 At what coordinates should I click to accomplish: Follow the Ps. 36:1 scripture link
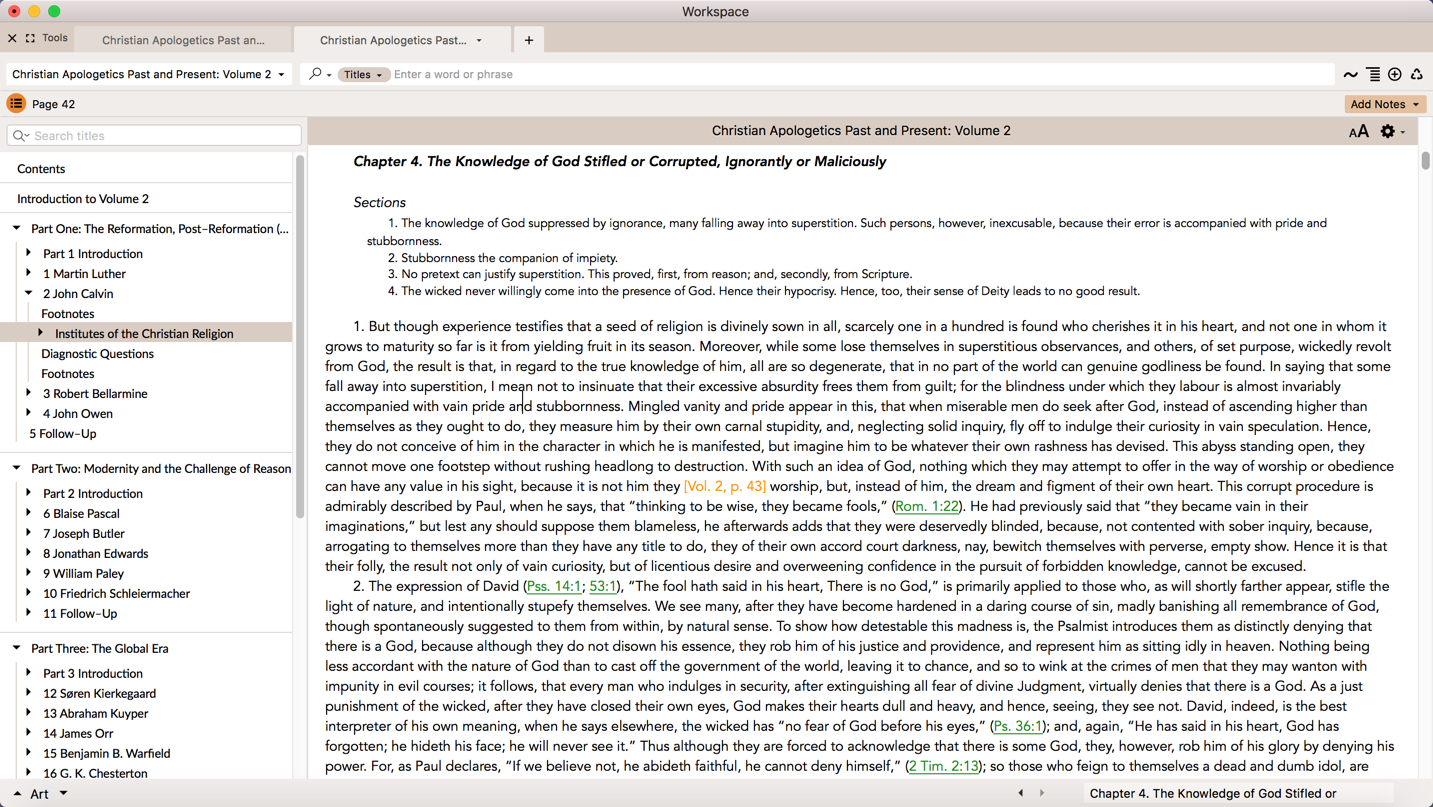coord(1018,726)
